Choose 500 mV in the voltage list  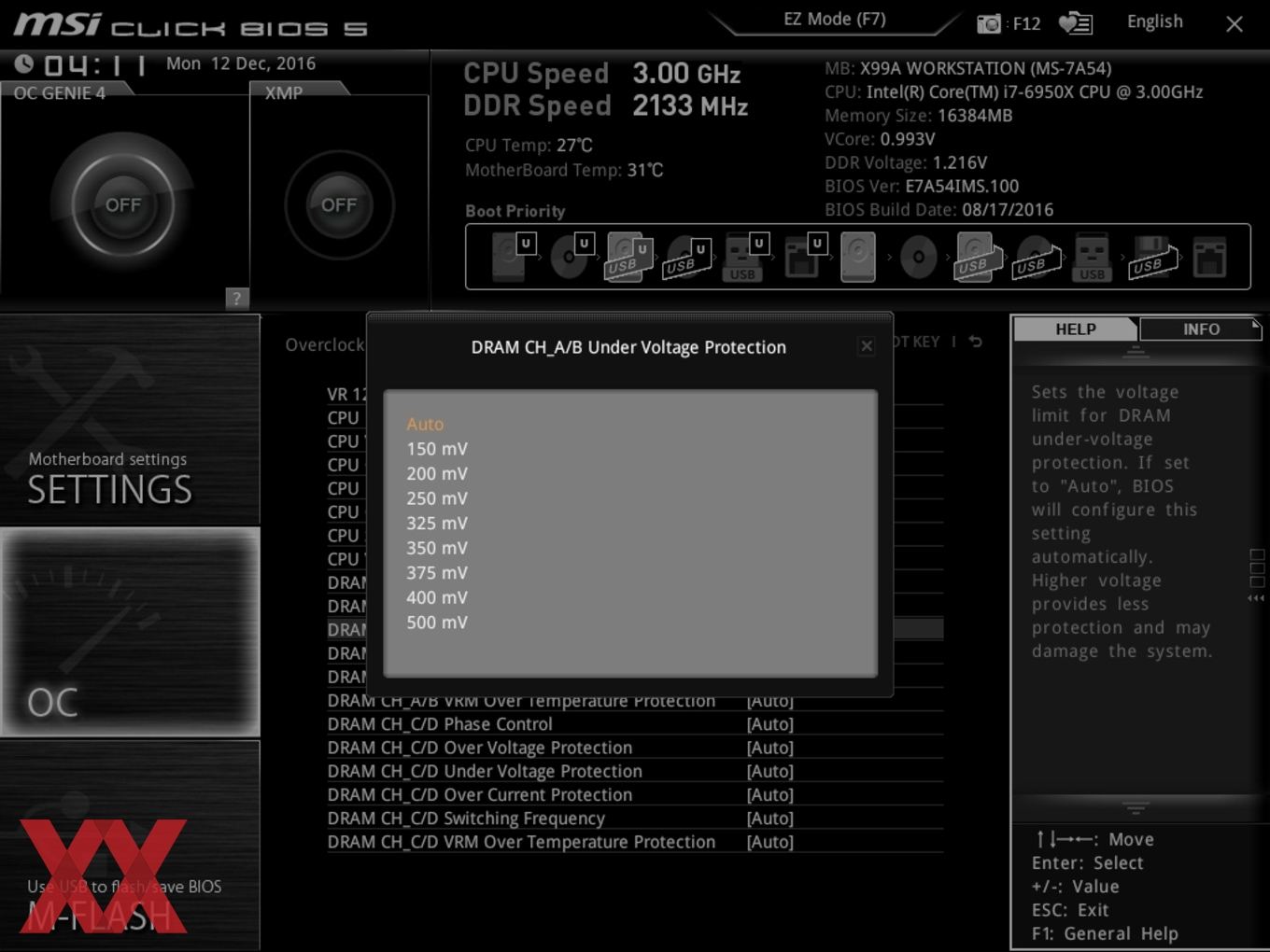pos(437,623)
